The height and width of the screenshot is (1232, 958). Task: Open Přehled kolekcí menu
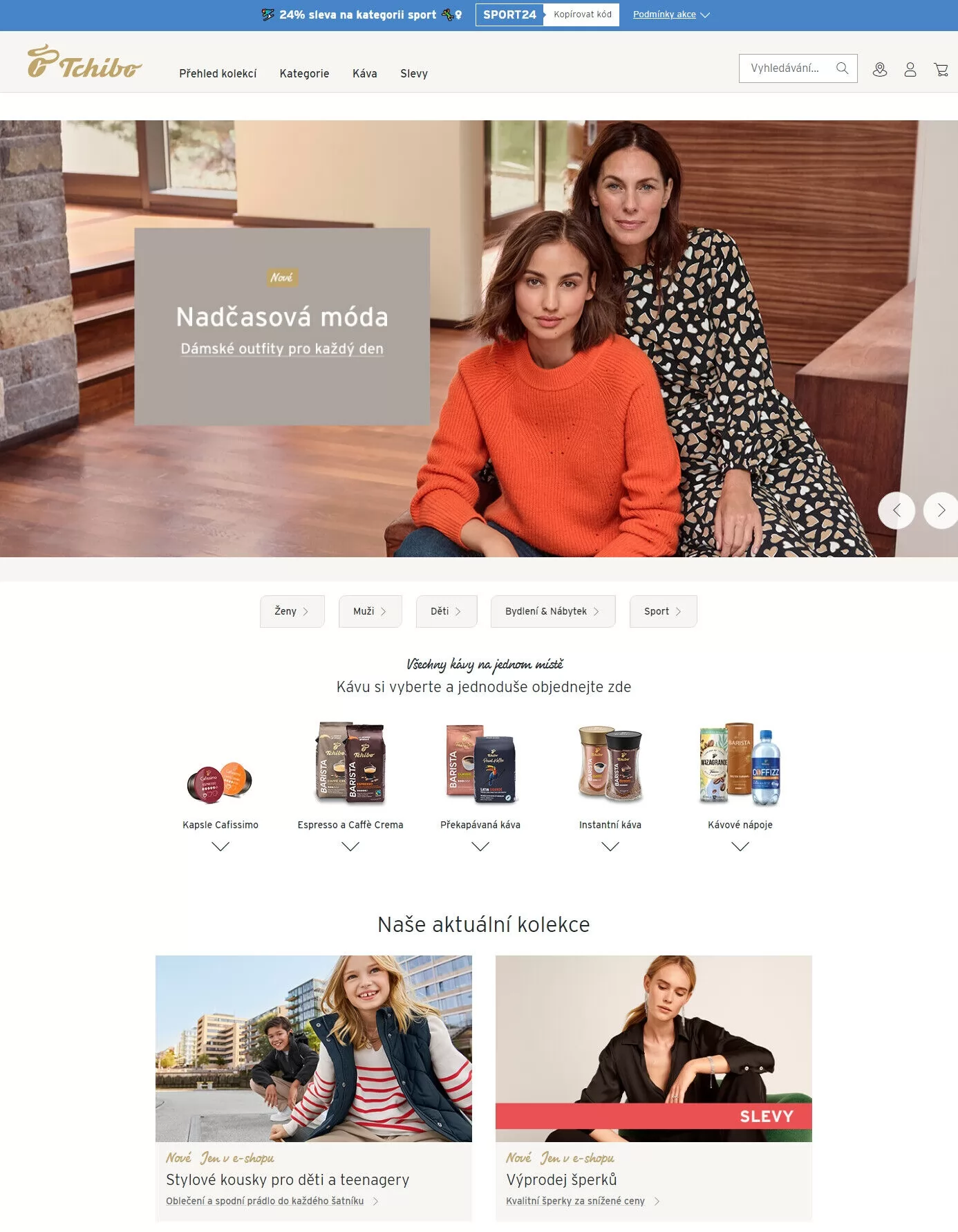[x=218, y=73]
